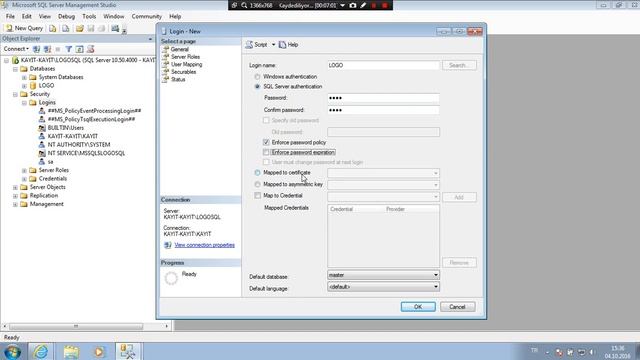Collapse the Logins folder node
640x360 pixels.
tap(24, 103)
